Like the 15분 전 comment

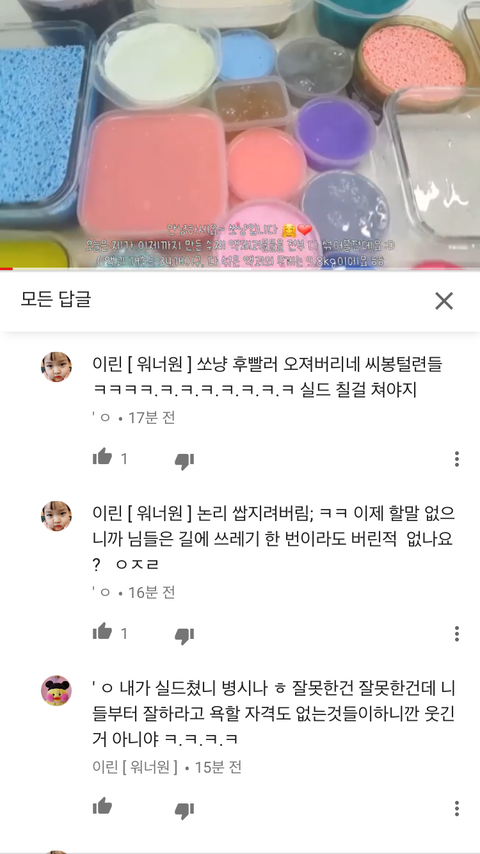pos(102,807)
